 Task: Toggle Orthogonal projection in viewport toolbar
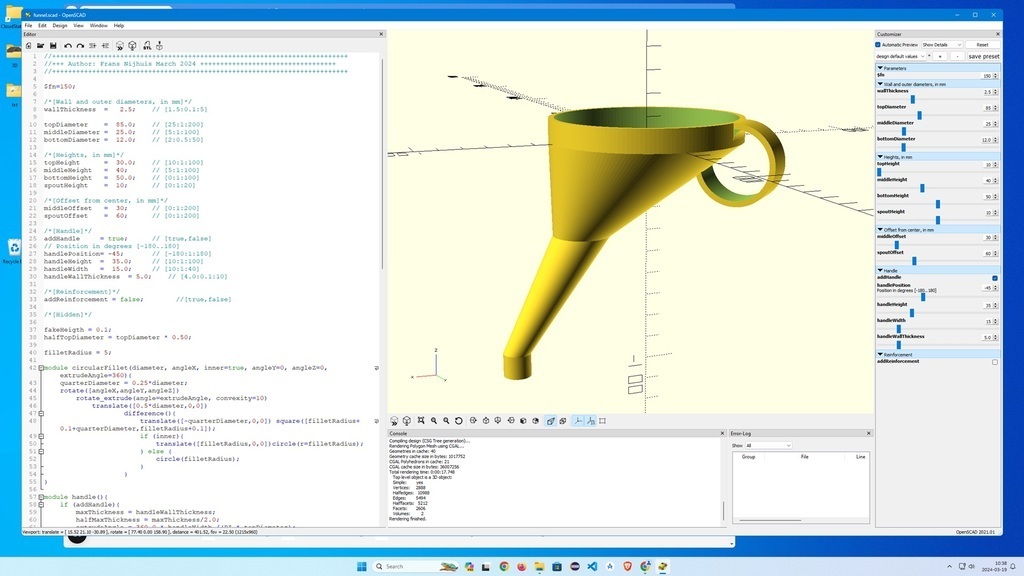coord(563,421)
